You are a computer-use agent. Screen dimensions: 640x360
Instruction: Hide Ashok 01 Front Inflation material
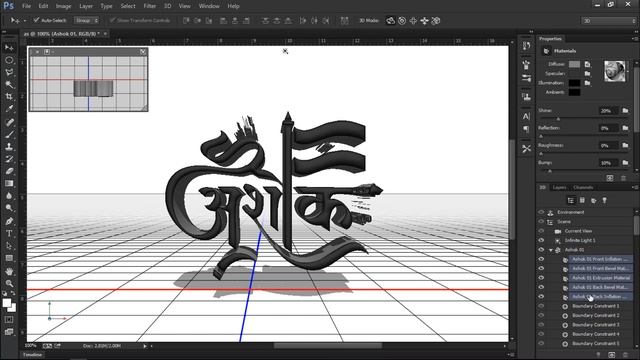click(541, 259)
